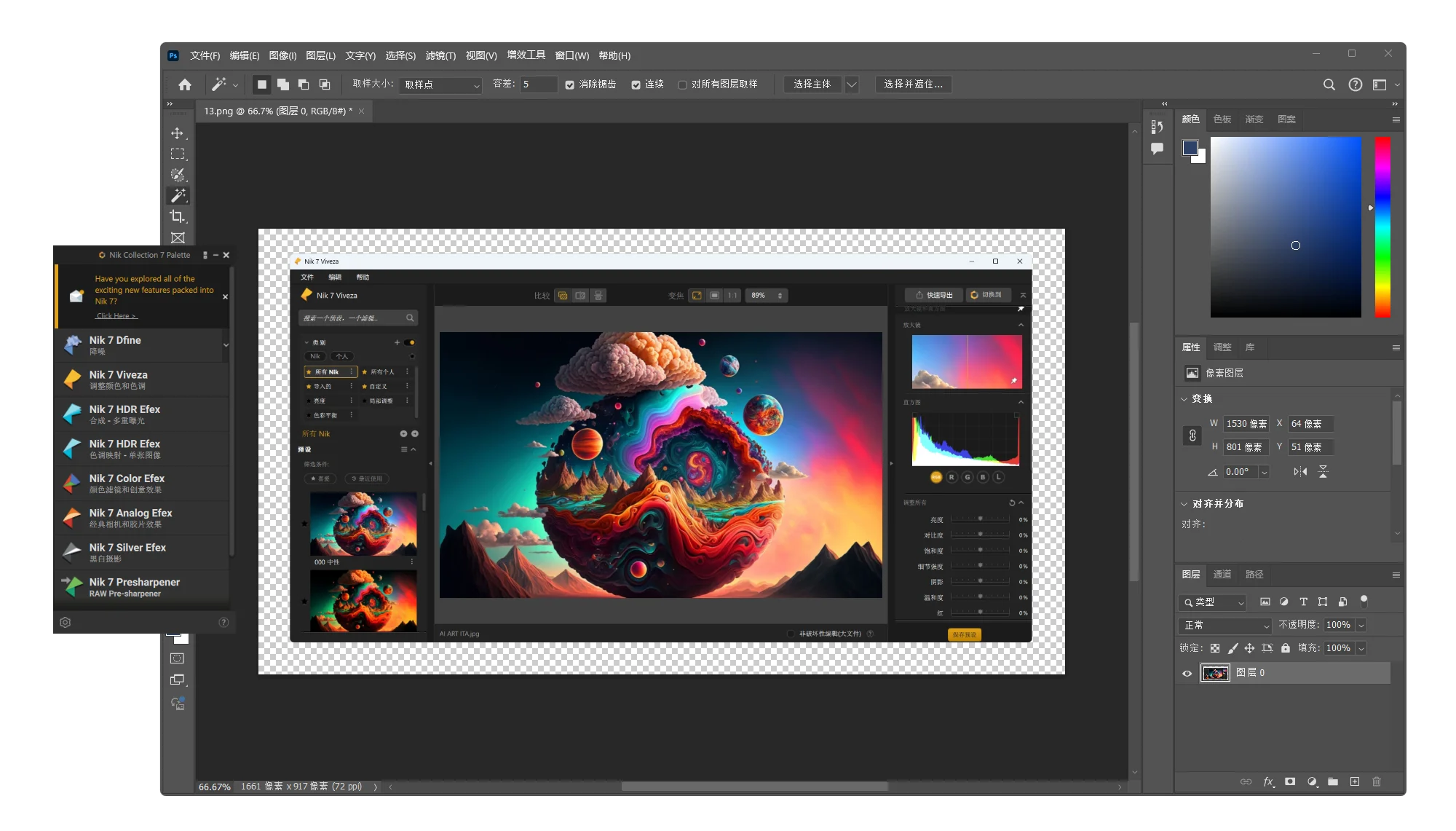Click the 选择并遮住... button
This screenshot has width=1456, height=831.
pos(913,84)
